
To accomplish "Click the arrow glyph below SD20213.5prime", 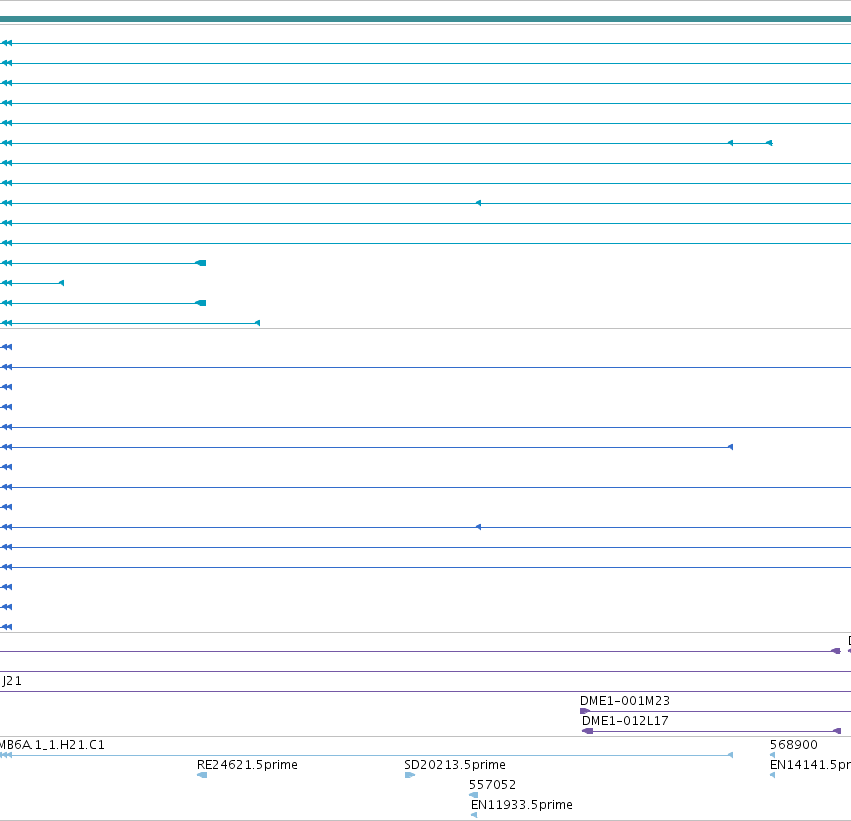I will (410, 775).
